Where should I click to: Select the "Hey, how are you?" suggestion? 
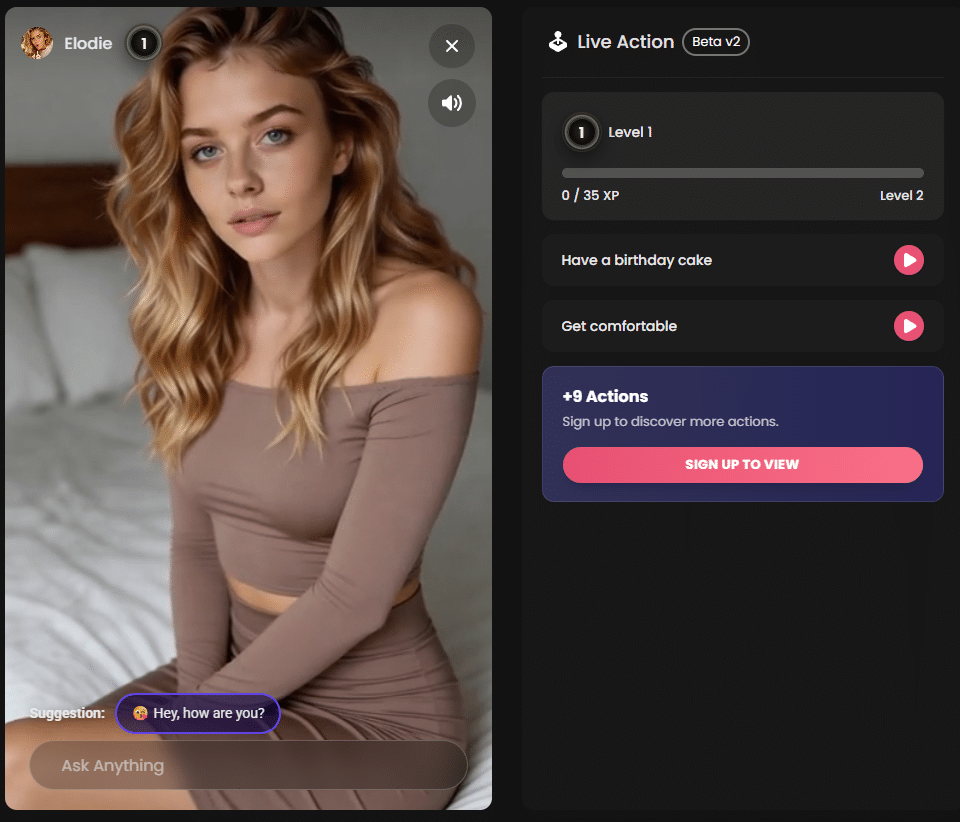tap(198, 713)
